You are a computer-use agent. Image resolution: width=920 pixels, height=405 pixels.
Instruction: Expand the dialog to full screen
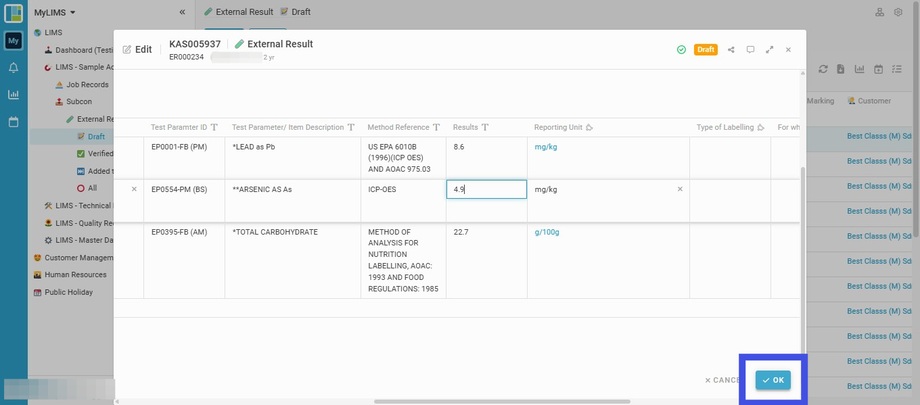tap(769, 49)
